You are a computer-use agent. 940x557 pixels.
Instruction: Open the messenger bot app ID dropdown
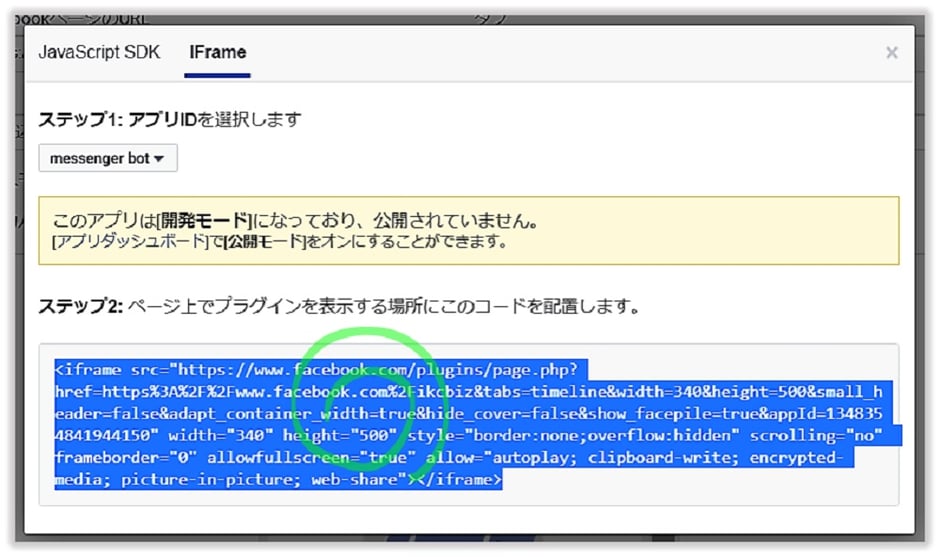[108, 158]
